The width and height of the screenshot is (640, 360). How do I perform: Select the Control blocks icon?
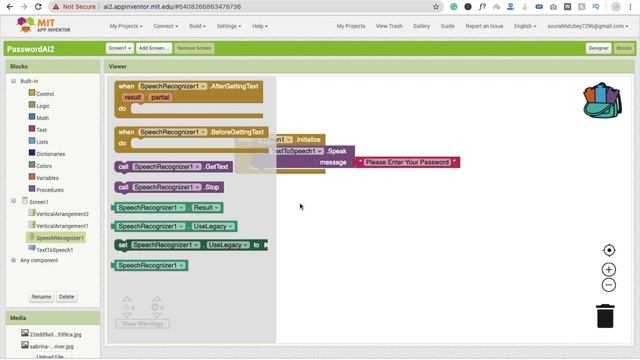point(32,93)
